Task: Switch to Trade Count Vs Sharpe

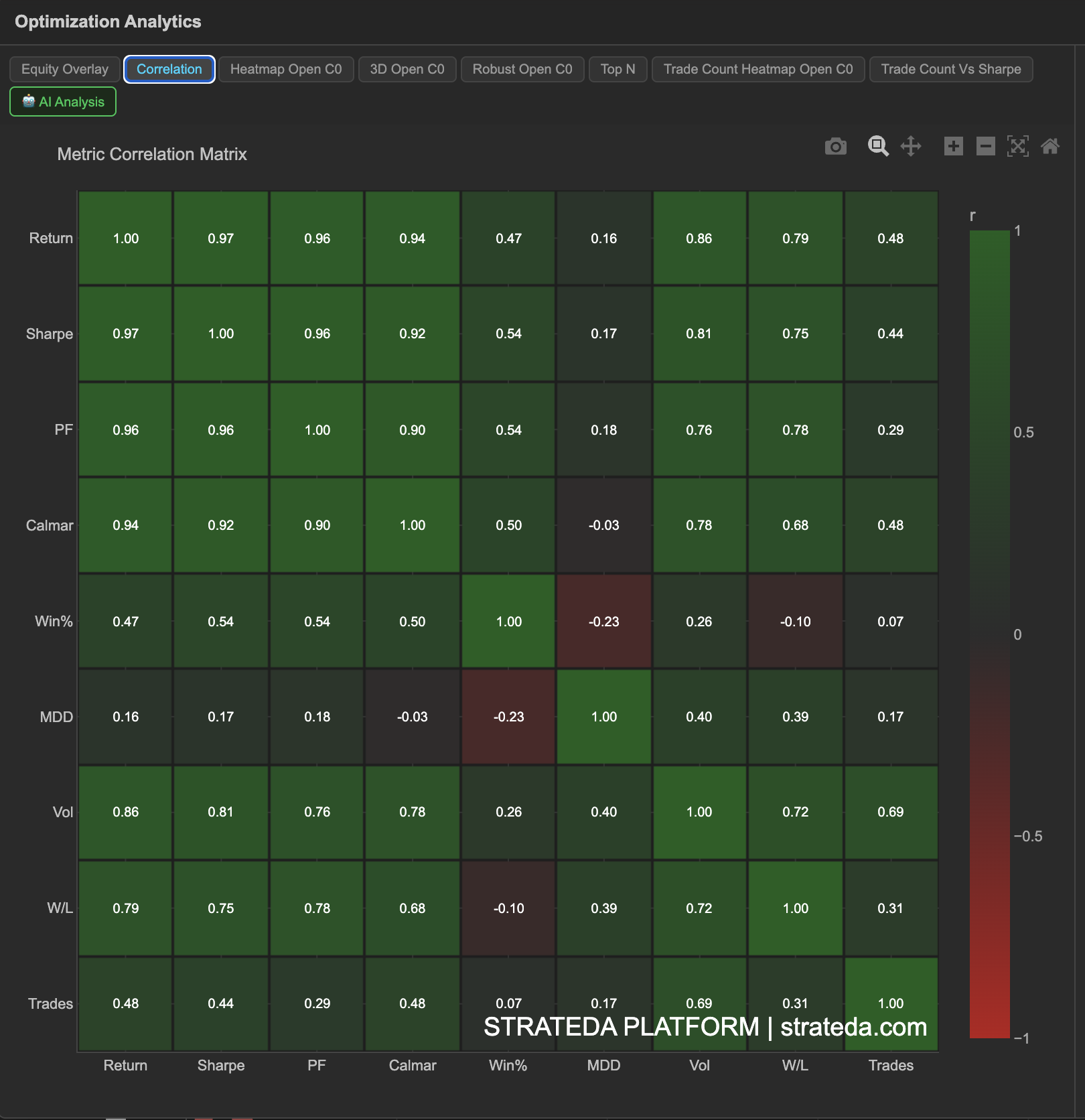Action: pyautogui.click(x=951, y=69)
